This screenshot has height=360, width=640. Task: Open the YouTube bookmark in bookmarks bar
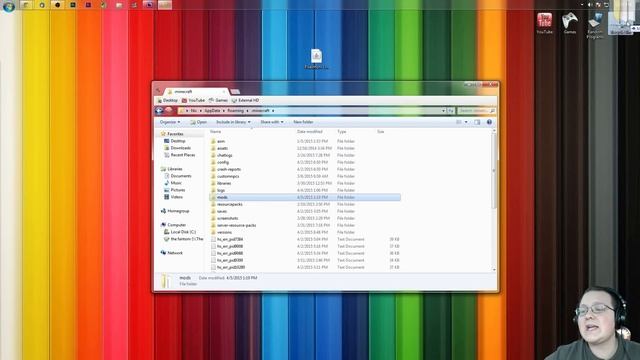pyautogui.click(x=193, y=100)
